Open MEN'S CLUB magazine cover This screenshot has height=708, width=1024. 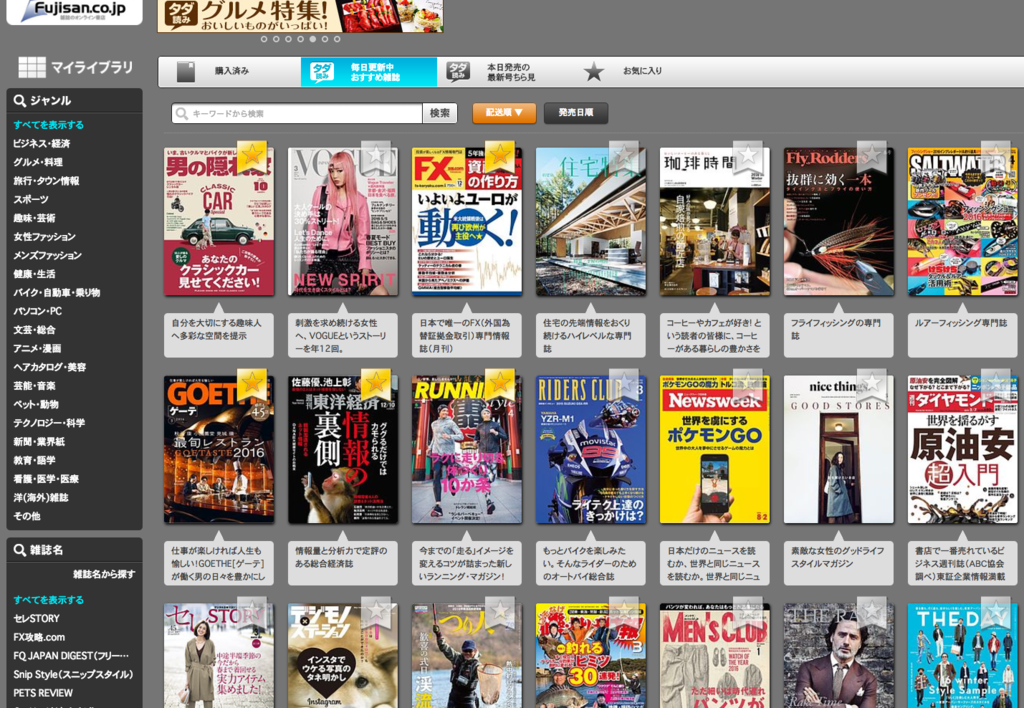714,656
